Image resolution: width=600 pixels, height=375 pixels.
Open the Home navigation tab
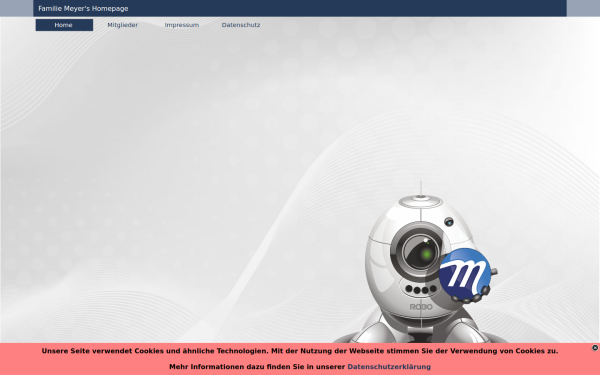[x=64, y=25]
